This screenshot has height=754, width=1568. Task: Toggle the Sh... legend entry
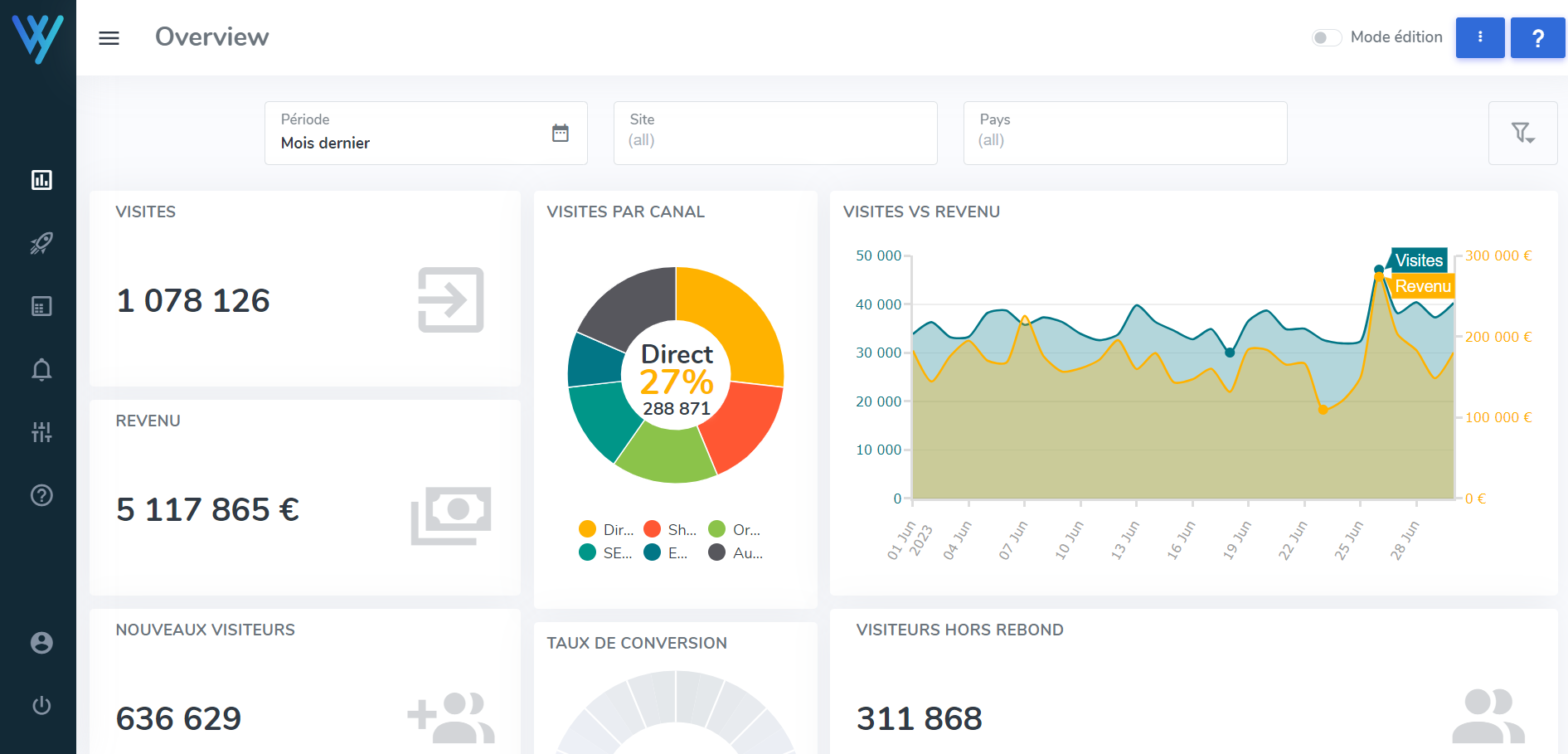(x=670, y=529)
